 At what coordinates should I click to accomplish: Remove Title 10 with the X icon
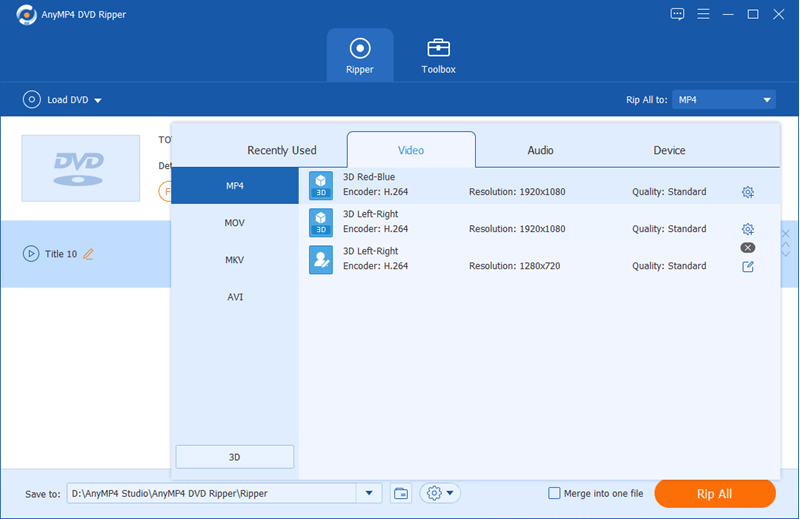tap(786, 234)
